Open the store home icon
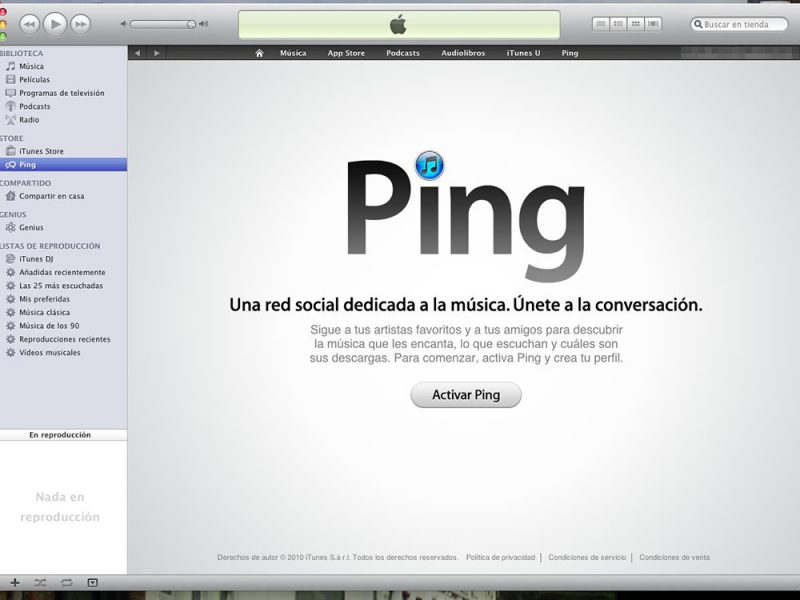This screenshot has width=800, height=600. [x=259, y=53]
